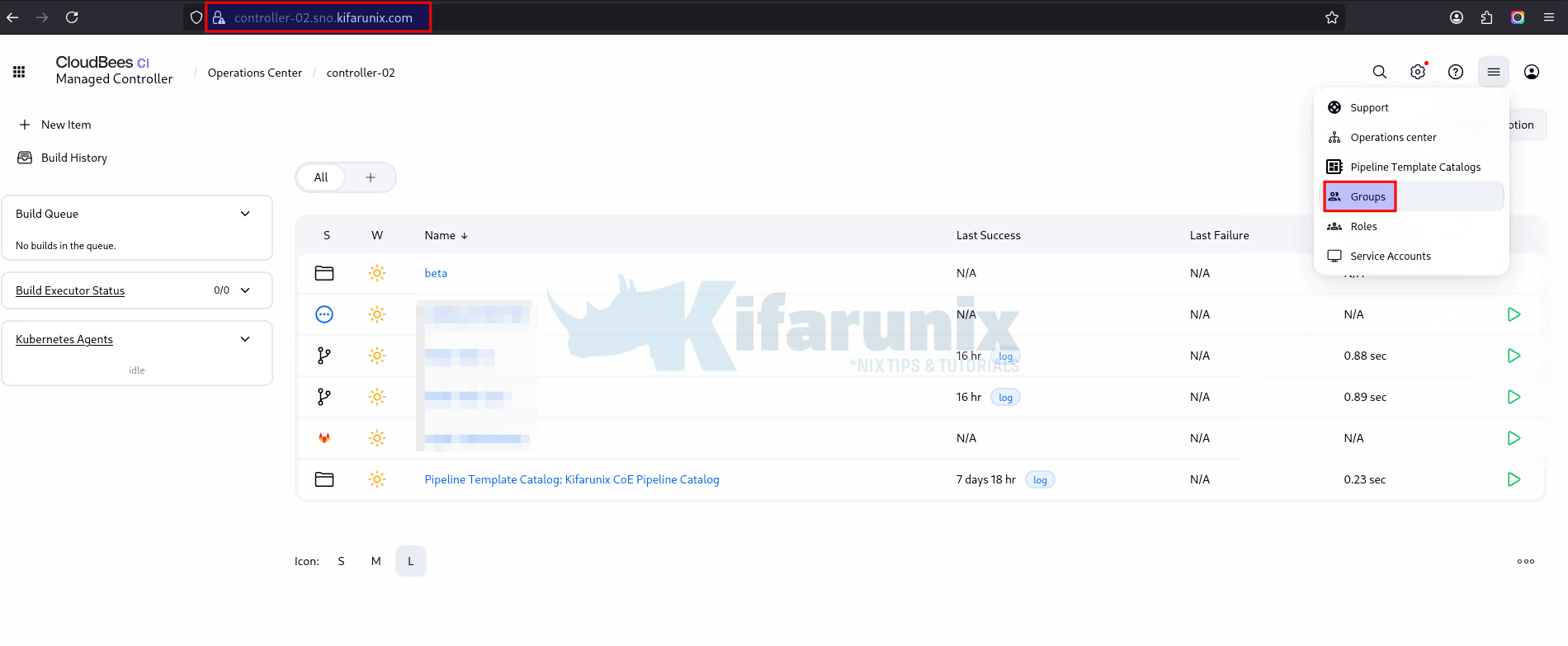Open the beta folder link
Viewport: 1568px width, 646px height.
point(436,273)
